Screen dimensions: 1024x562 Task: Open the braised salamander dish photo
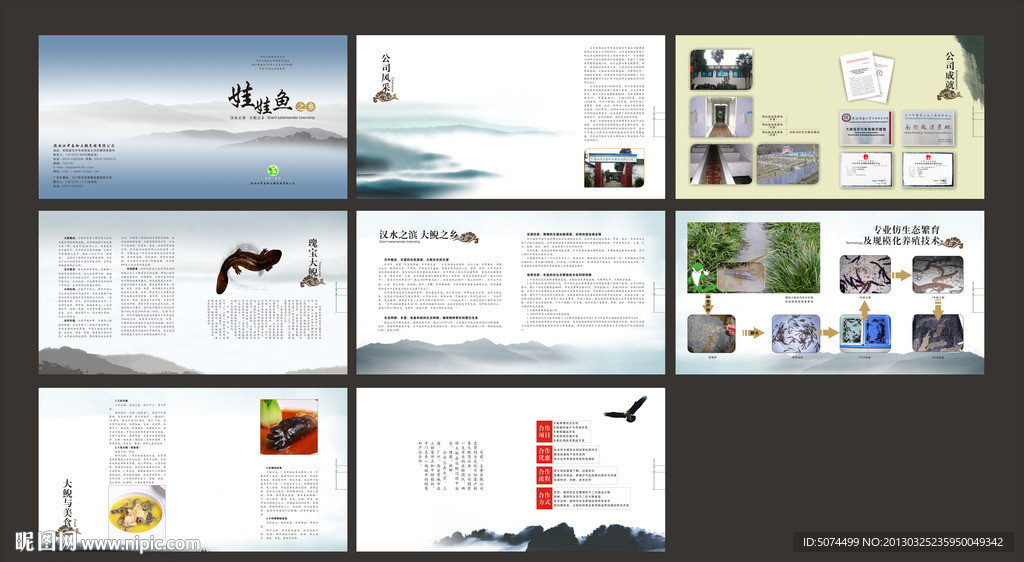pyautogui.click(x=289, y=427)
